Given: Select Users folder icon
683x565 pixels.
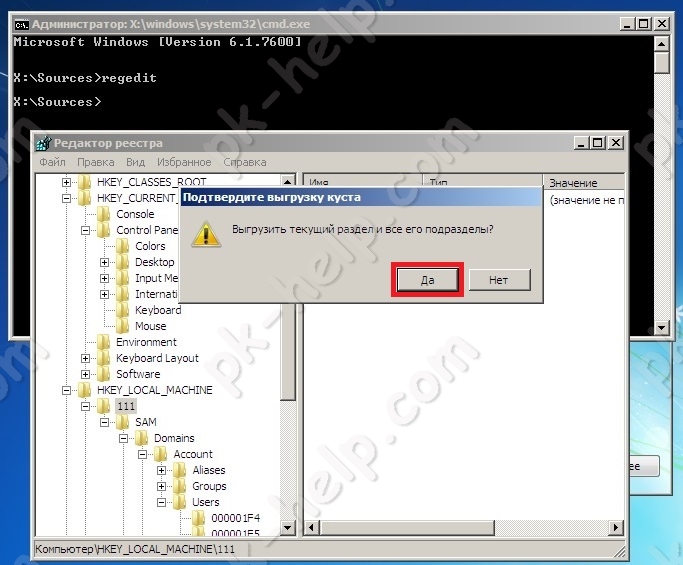Looking at the screenshot, I should click(180, 502).
